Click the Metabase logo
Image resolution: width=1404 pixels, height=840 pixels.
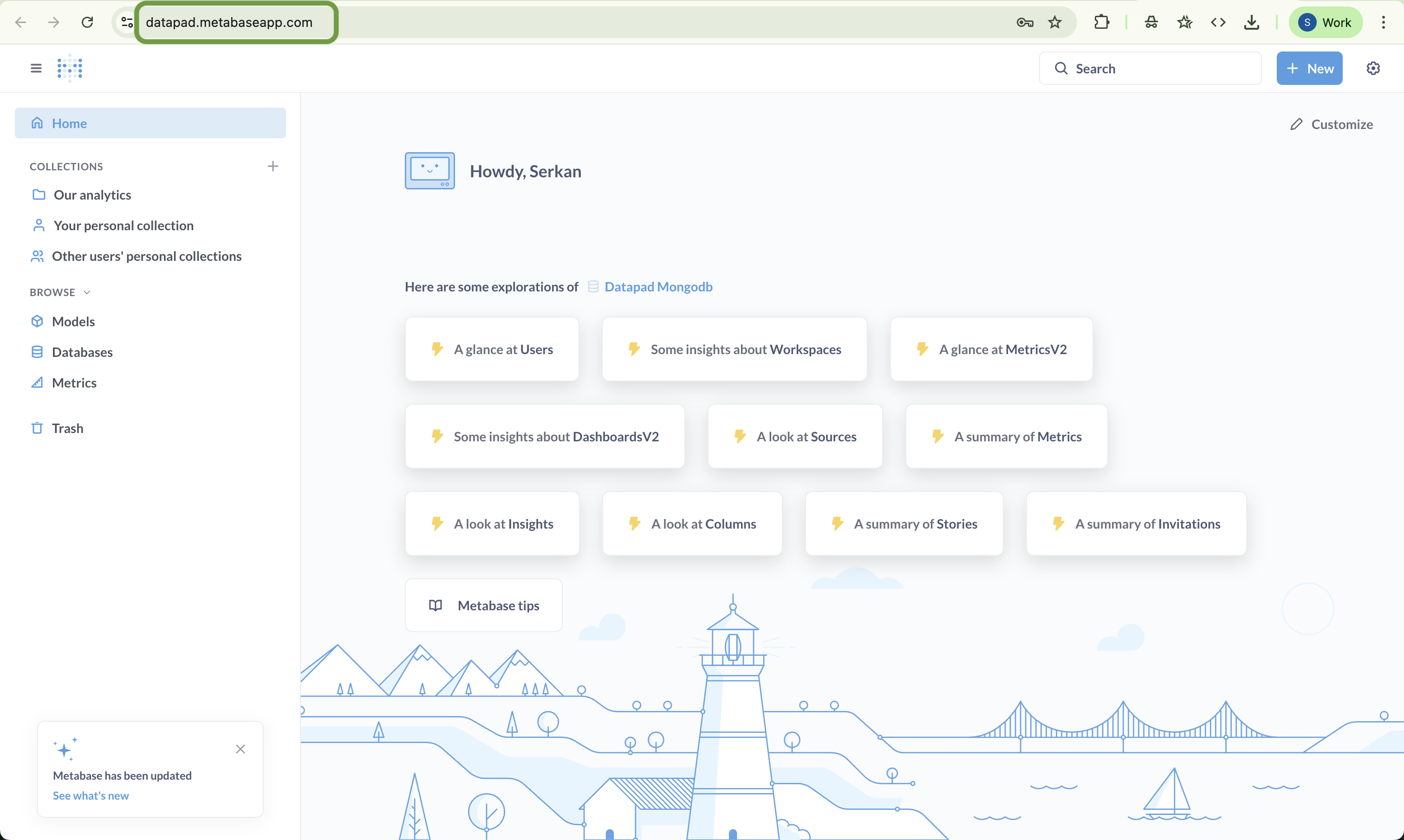click(x=70, y=69)
